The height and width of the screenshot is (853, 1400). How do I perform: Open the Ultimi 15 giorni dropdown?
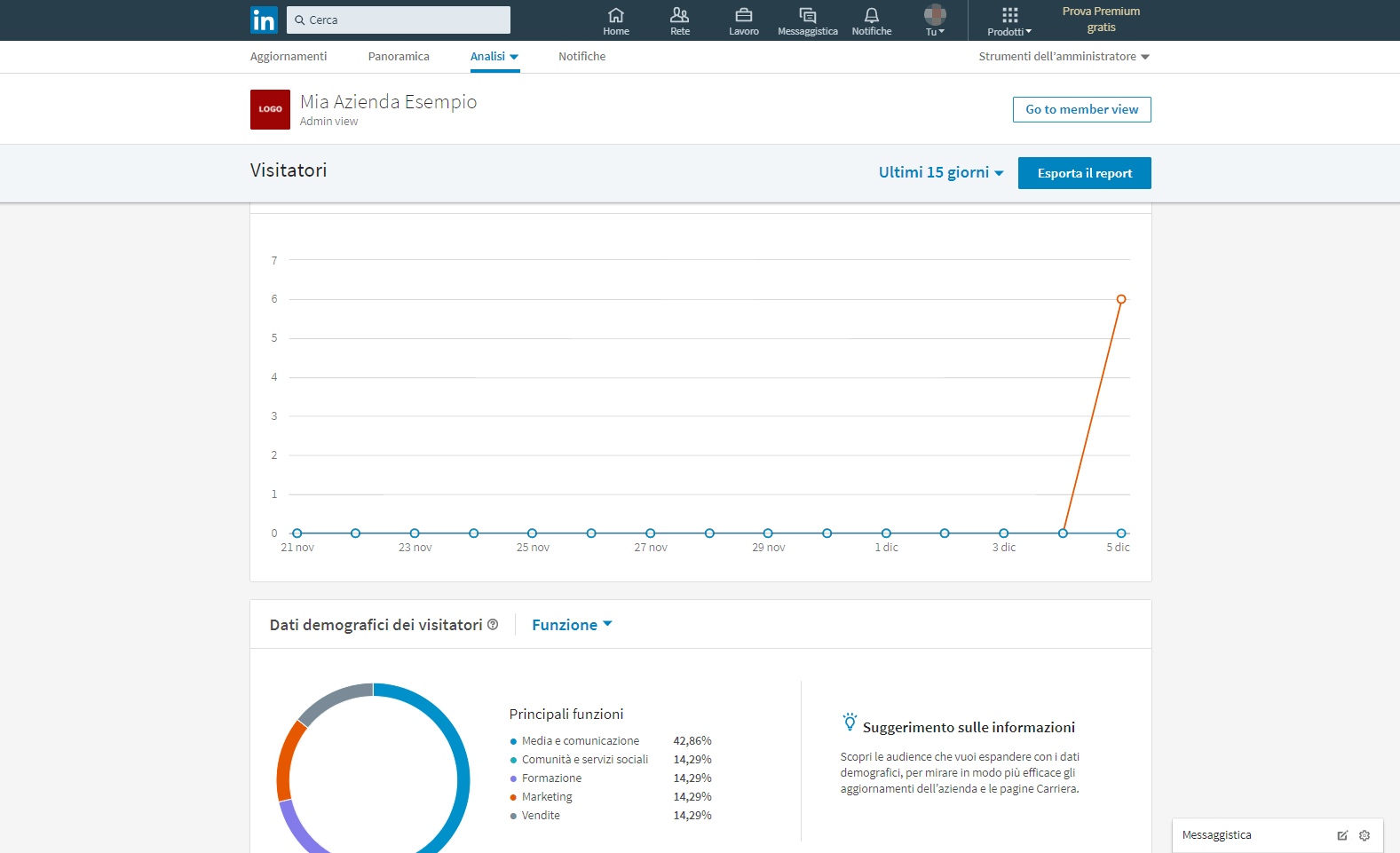[941, 172]
